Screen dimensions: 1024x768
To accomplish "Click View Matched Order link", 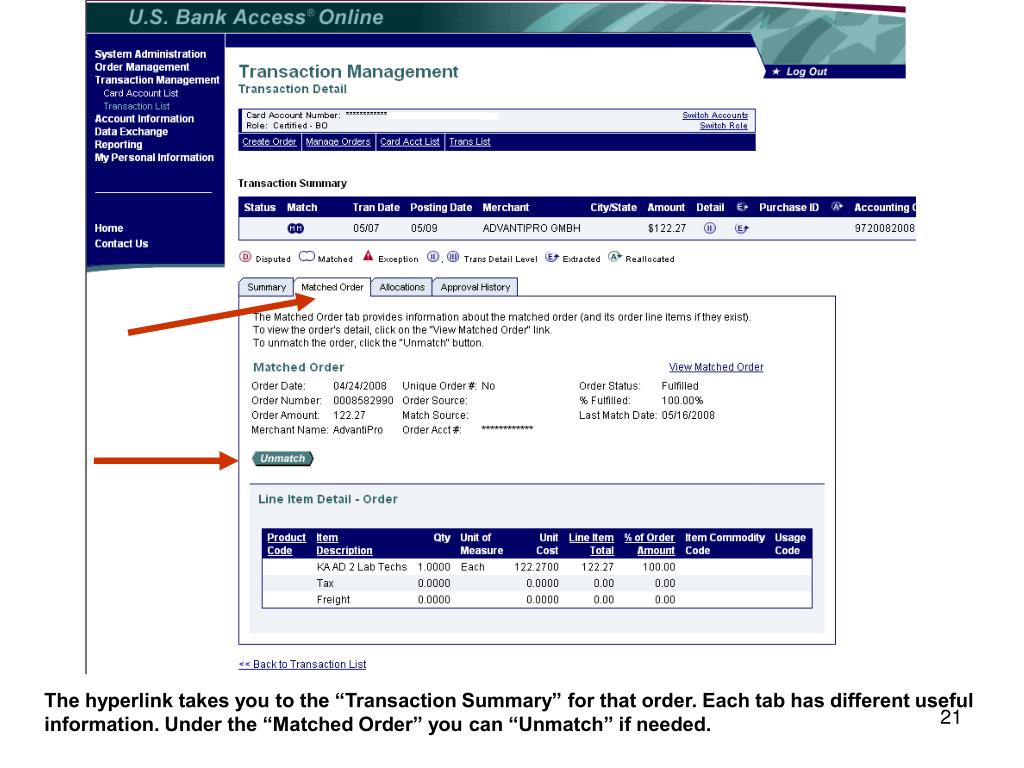I will (x=716, y=367).
